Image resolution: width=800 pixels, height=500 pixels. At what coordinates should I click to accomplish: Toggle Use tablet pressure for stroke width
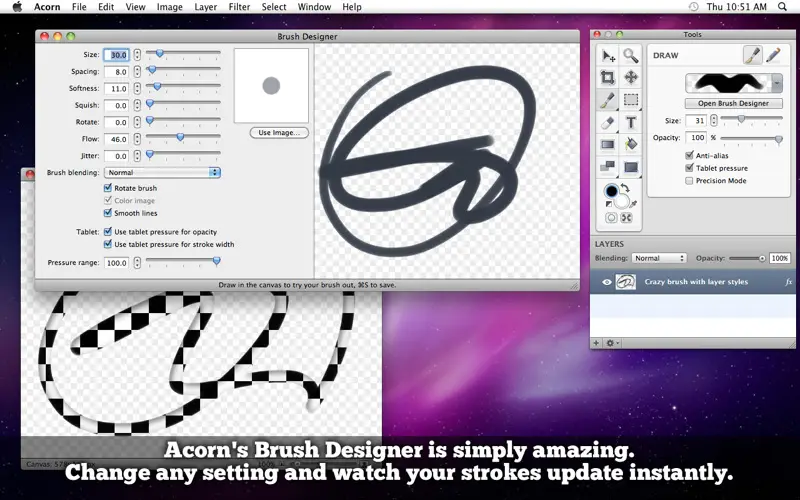pos(108,244)
